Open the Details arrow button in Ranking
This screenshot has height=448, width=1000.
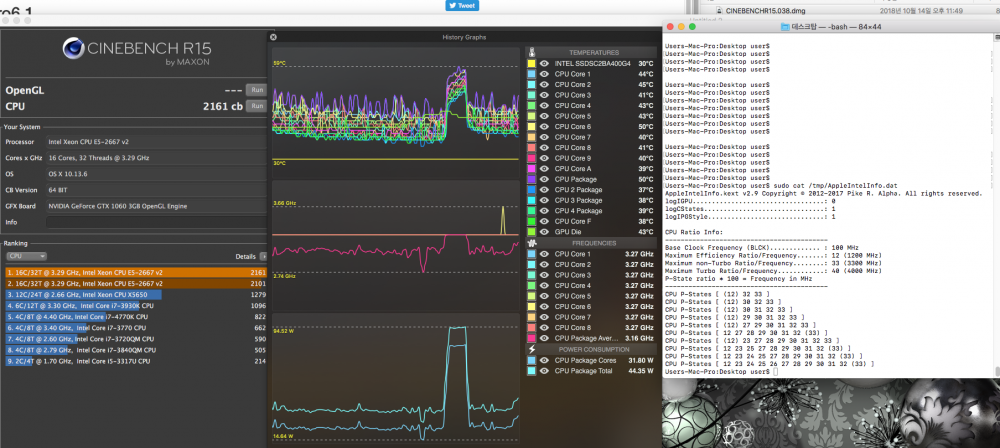click(x=263, y=256)
